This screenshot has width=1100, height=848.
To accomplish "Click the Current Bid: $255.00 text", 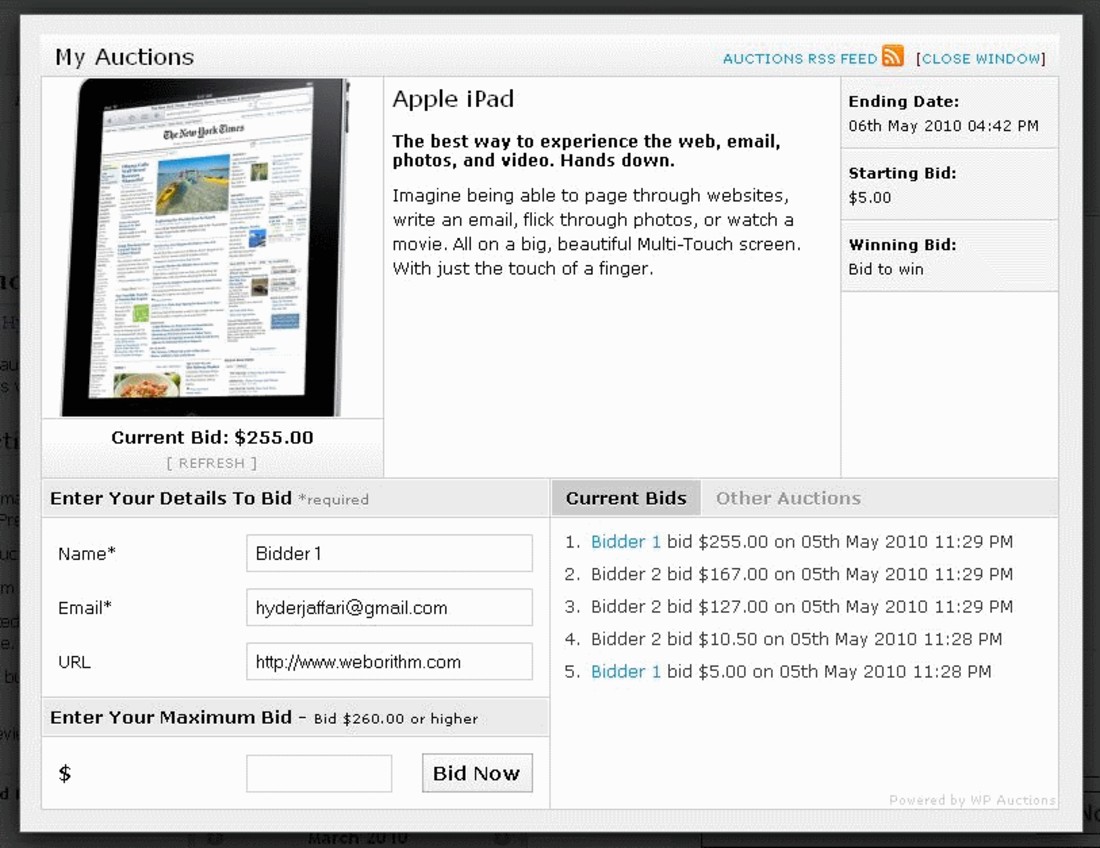I will [213, 438].
